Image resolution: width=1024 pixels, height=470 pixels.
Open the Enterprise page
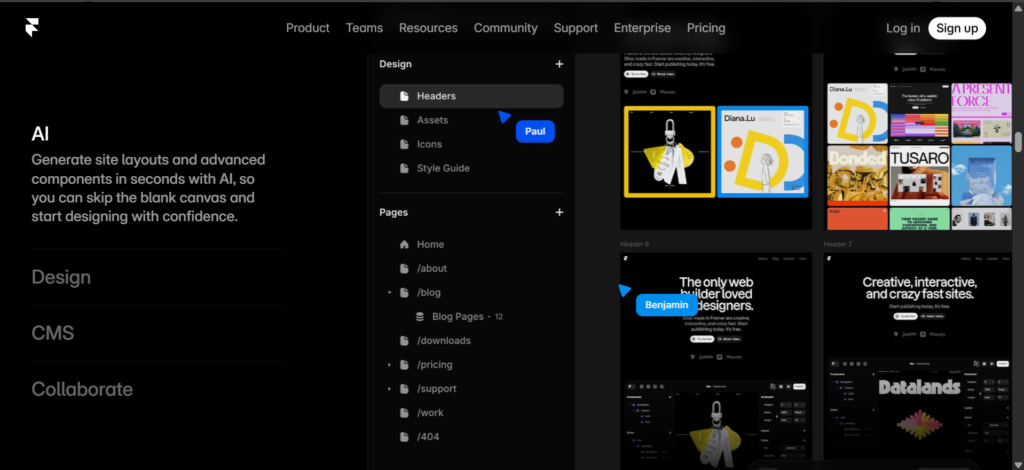pos(642,28)
